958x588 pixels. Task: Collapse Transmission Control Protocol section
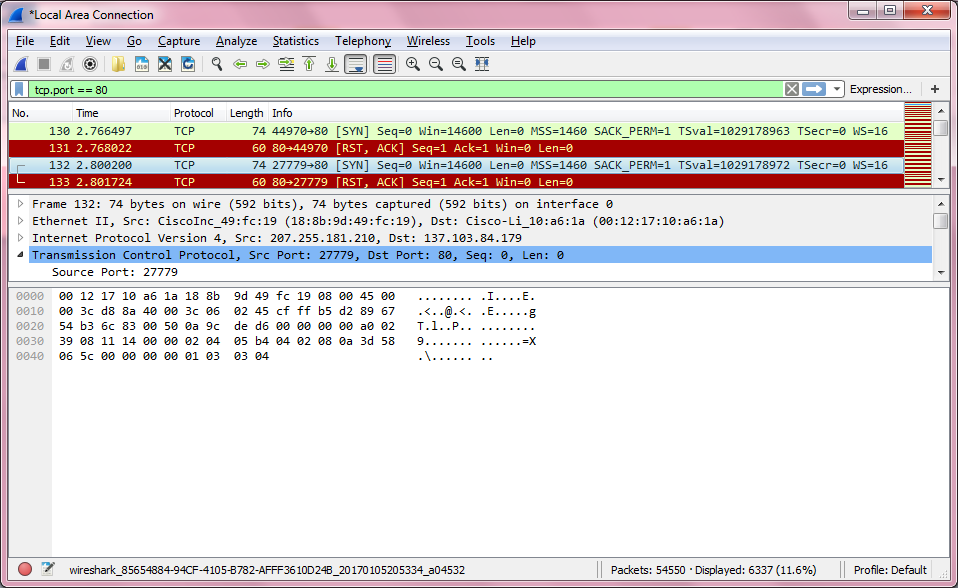pos(20,255)
